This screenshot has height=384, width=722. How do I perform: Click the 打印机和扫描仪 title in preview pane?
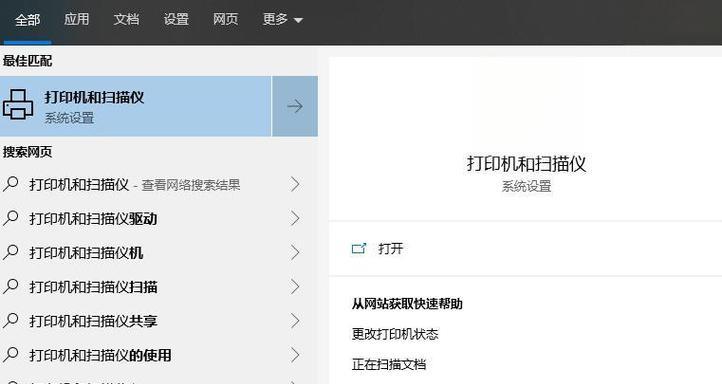(x=526, y=164)
